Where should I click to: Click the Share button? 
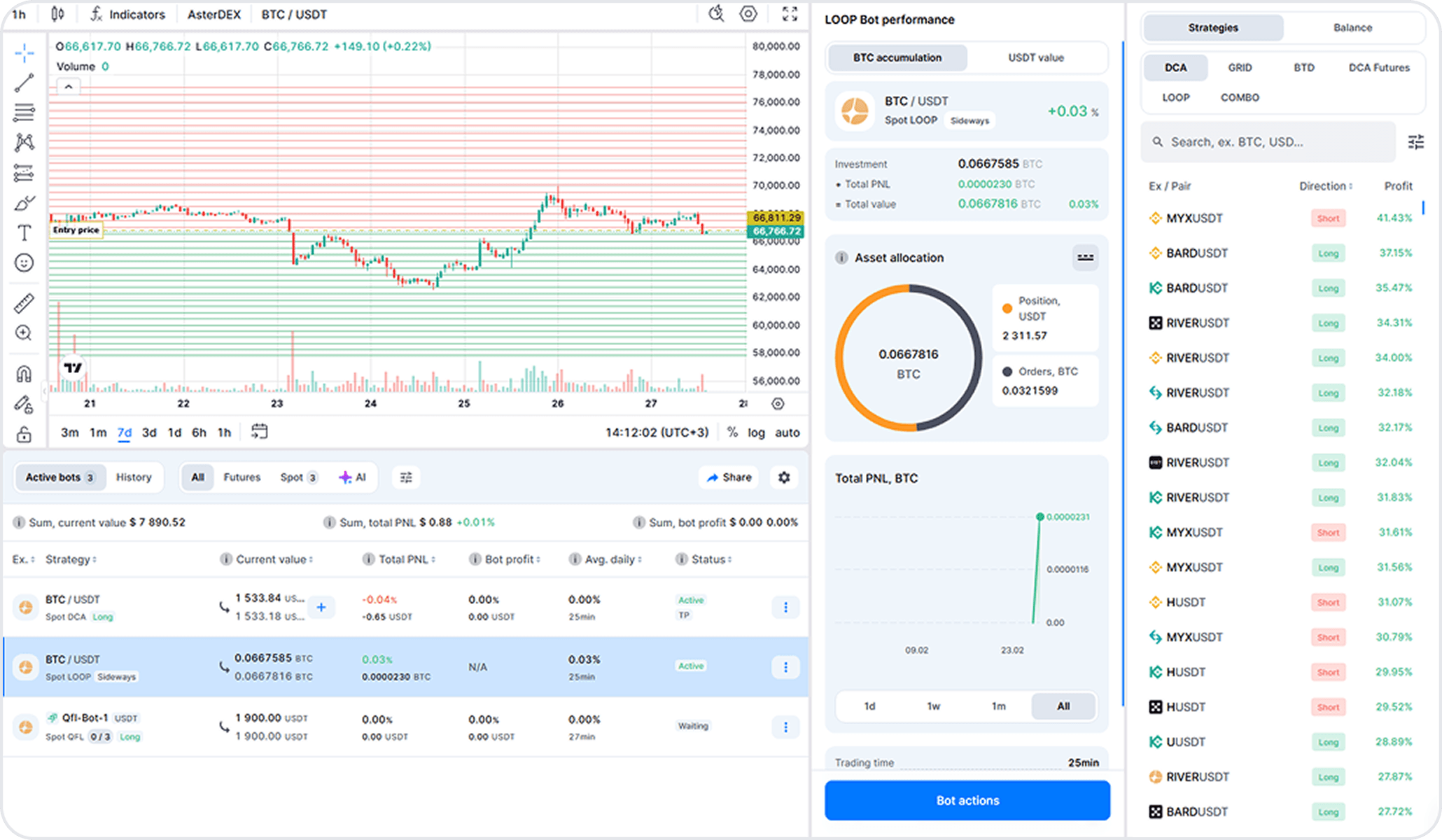[x=729, y=477]
